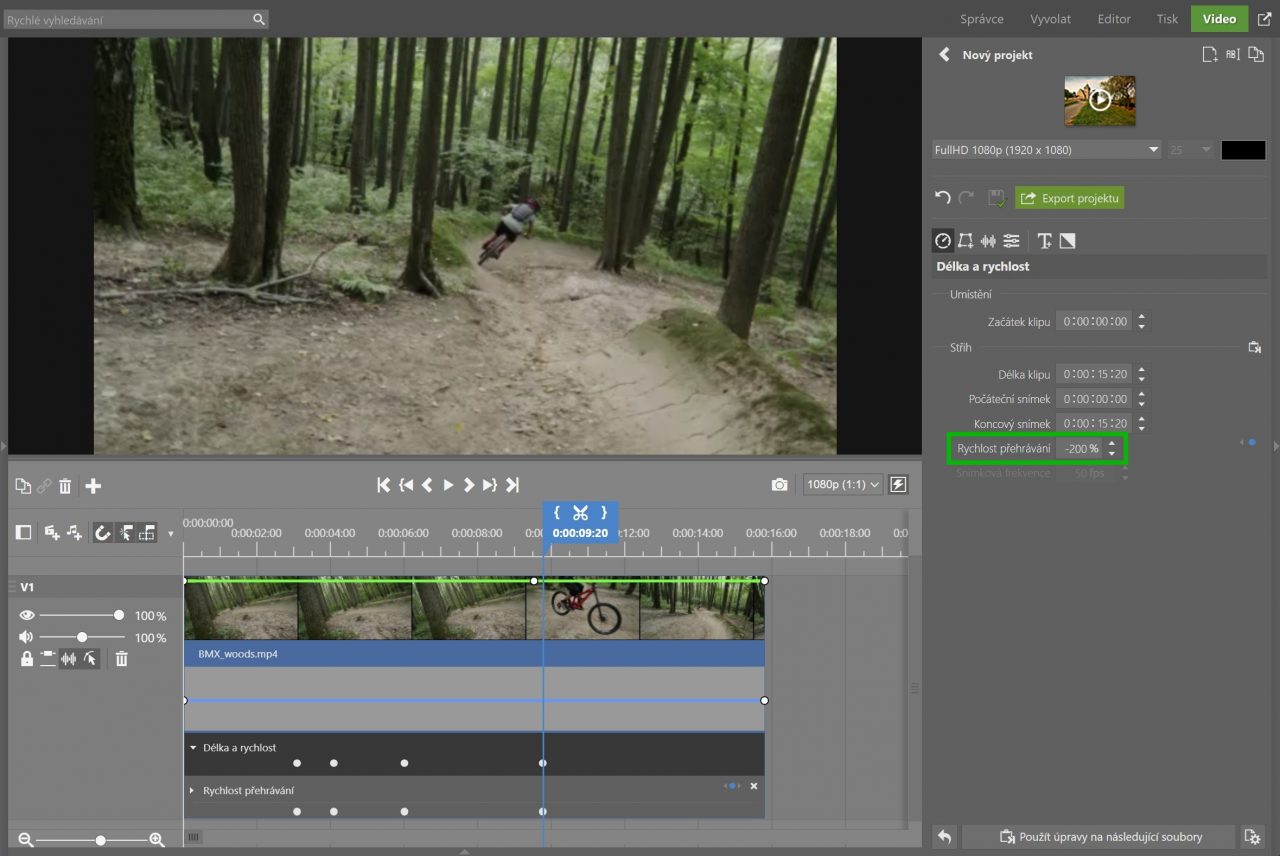Open the 1080p (1:1) preview quality dropdown
The image size is (1280, 856).
tap(844, 485)
